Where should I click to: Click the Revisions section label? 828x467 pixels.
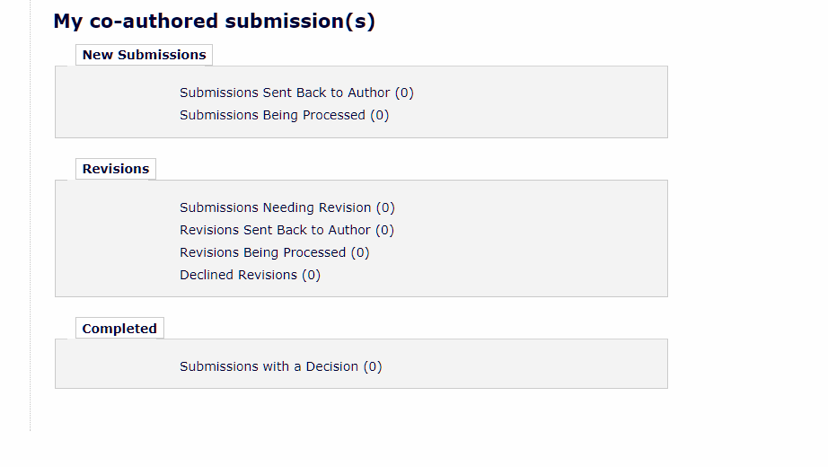115,169
